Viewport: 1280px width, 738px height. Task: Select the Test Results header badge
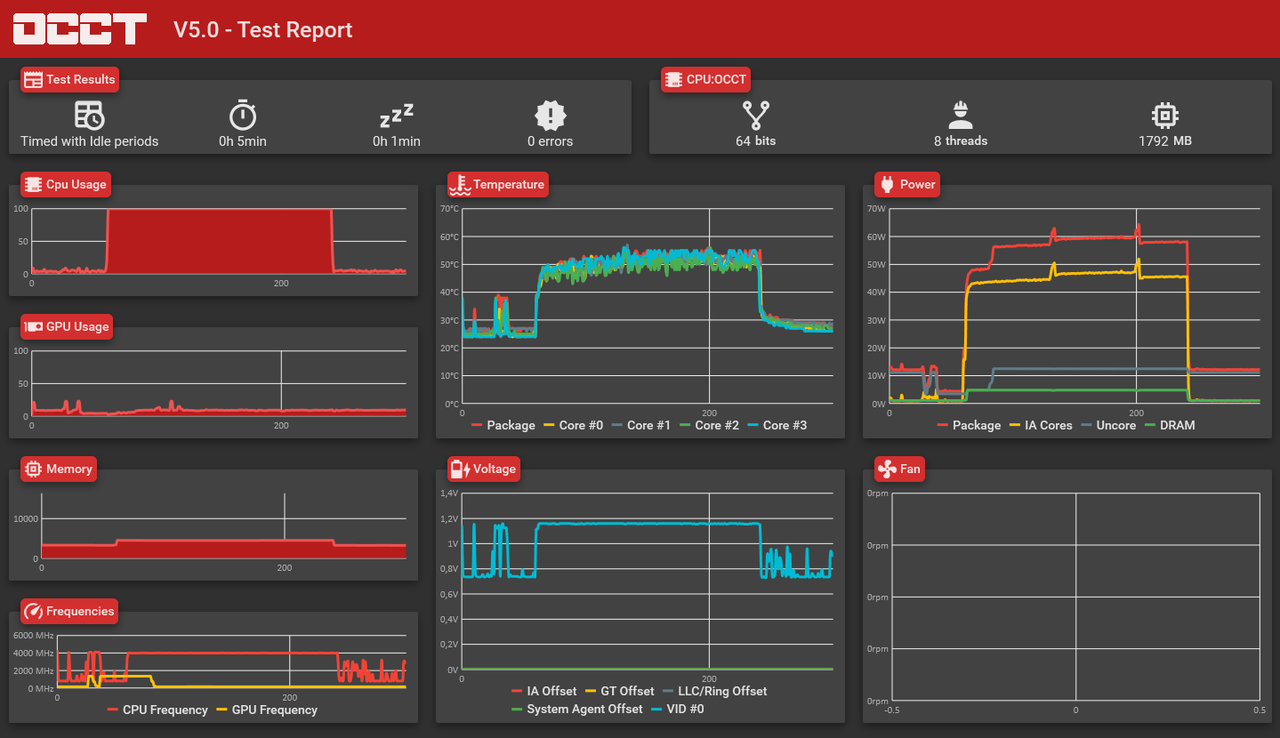69,79
